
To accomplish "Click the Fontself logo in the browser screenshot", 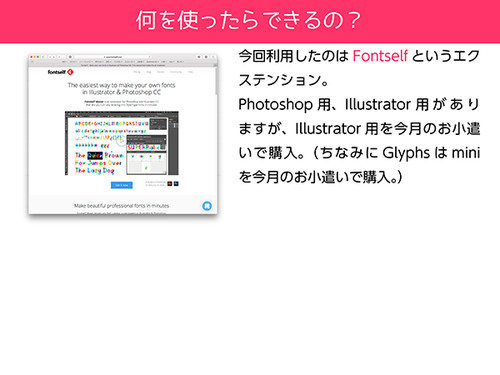I will (x=60, y=72).
